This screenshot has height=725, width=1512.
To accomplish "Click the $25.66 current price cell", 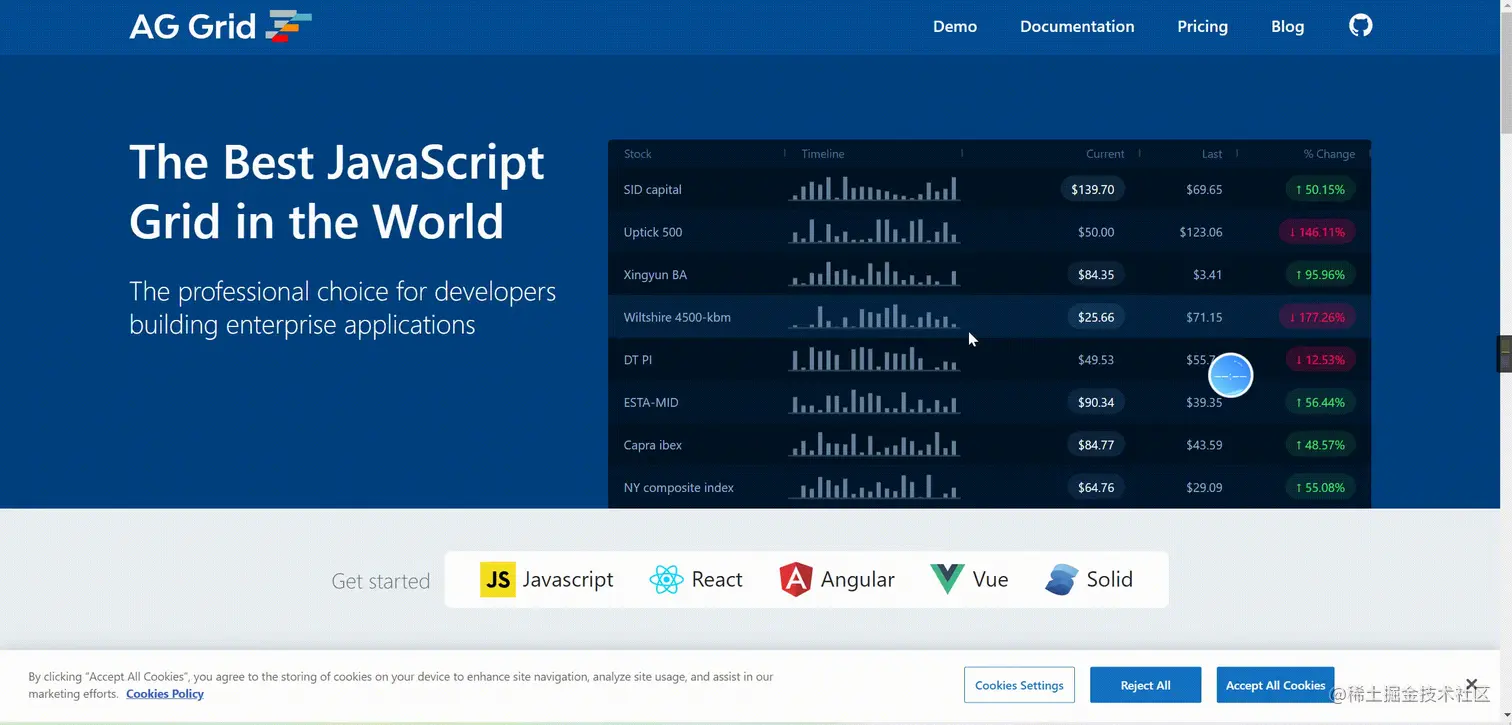I will tap(1096, 317).
